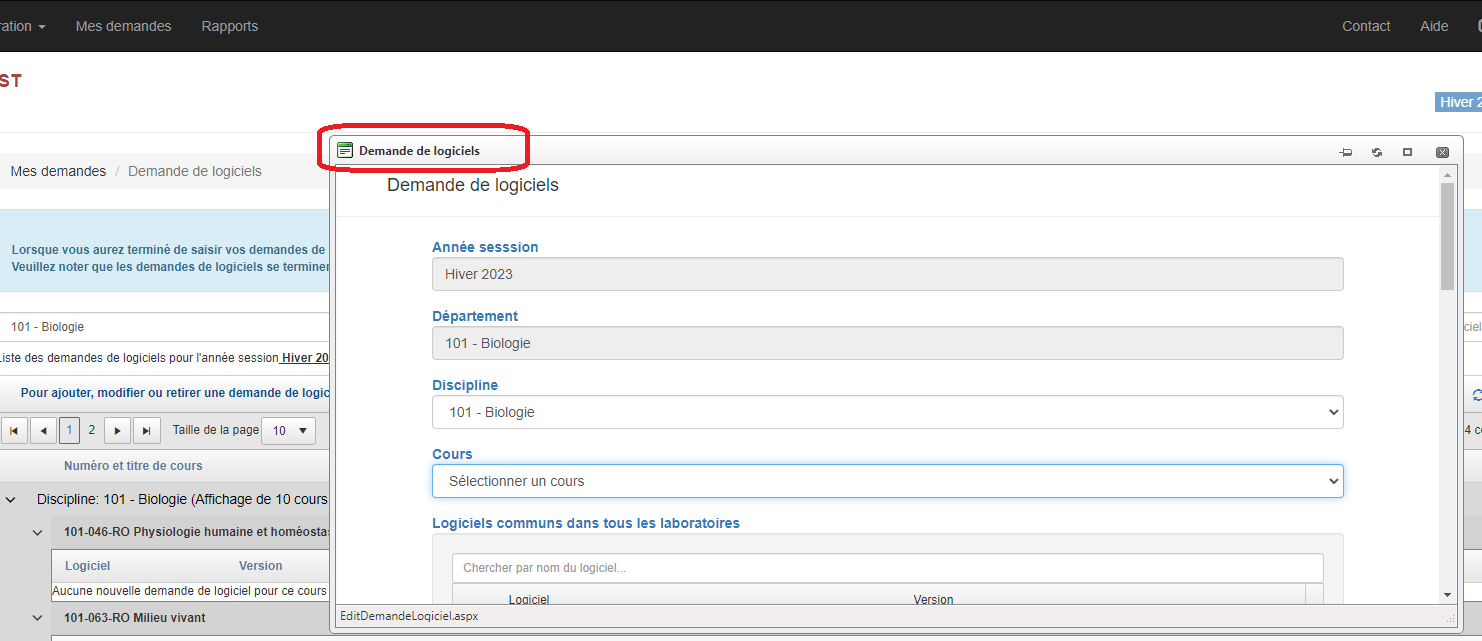Collapse the Discipline 101 - Biologie group
1482x641 pixels.
pos(11,499)
